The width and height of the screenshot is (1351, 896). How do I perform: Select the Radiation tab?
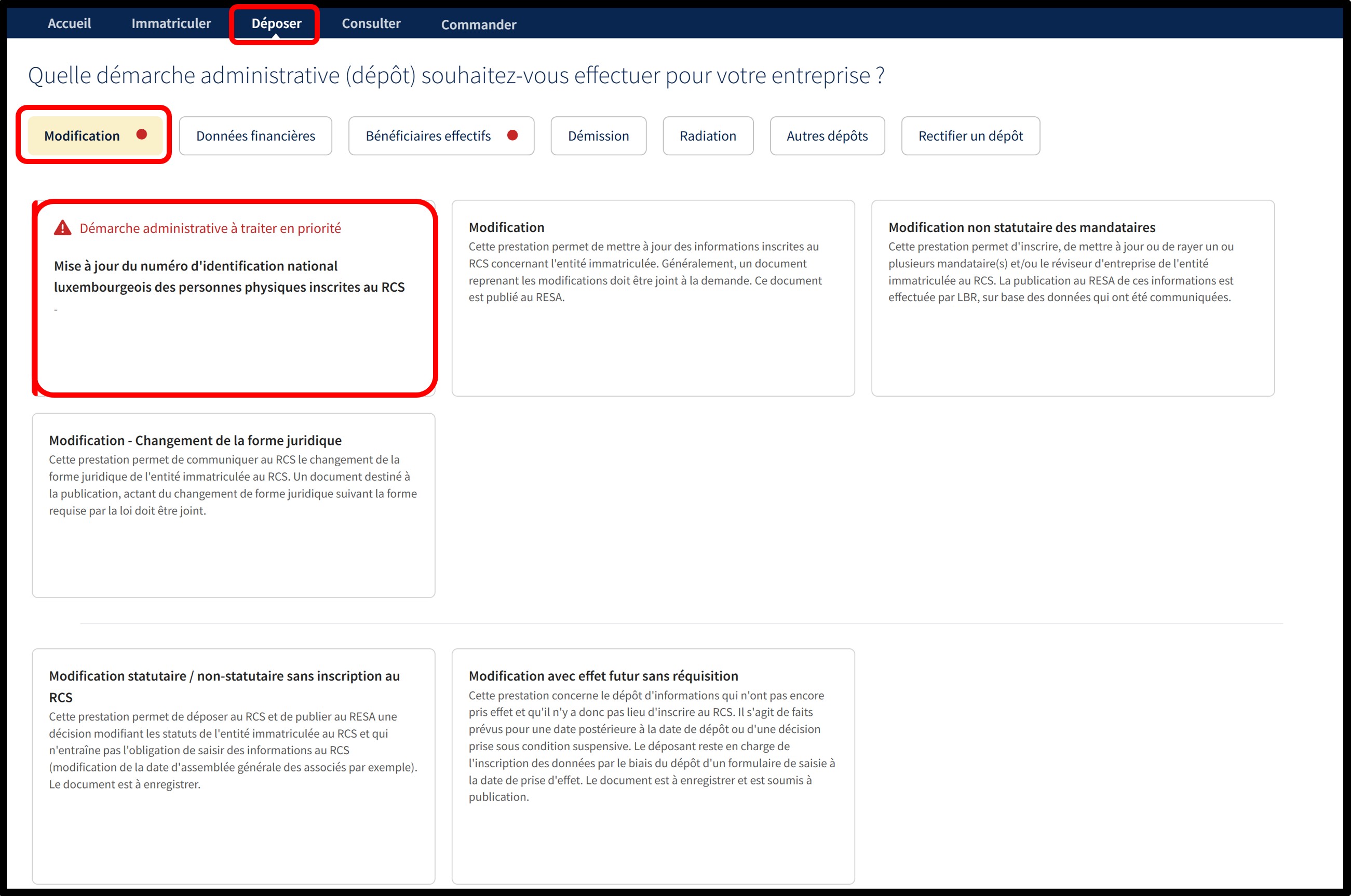tap(708, 136)
